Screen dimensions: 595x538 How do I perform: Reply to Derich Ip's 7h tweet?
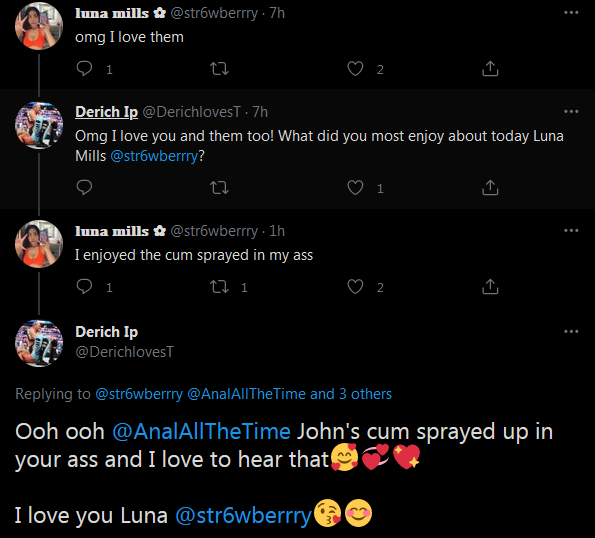[x=84, y=187]
